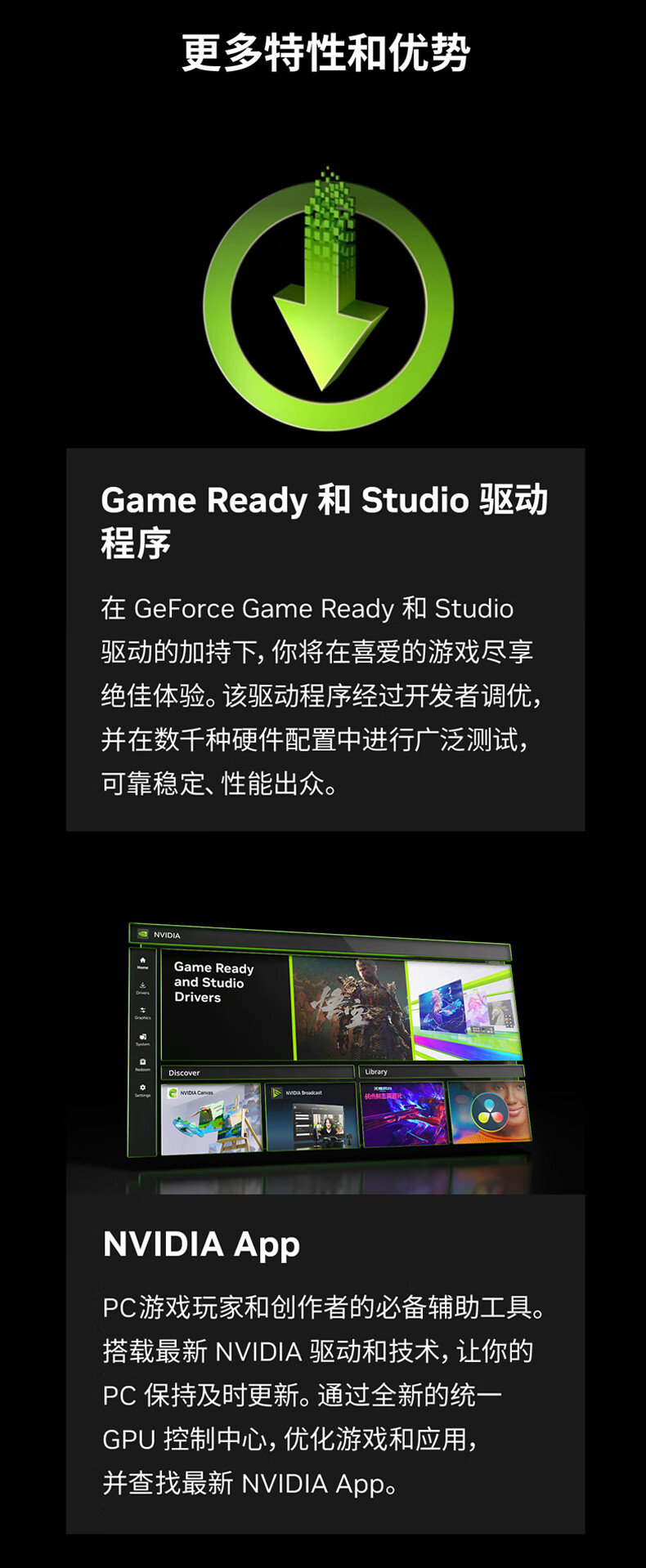This screenshot has height=1568, width=646.
Task: Open the DaVinci Resolve tile in Library
Action: click(x=490, y=1110)
